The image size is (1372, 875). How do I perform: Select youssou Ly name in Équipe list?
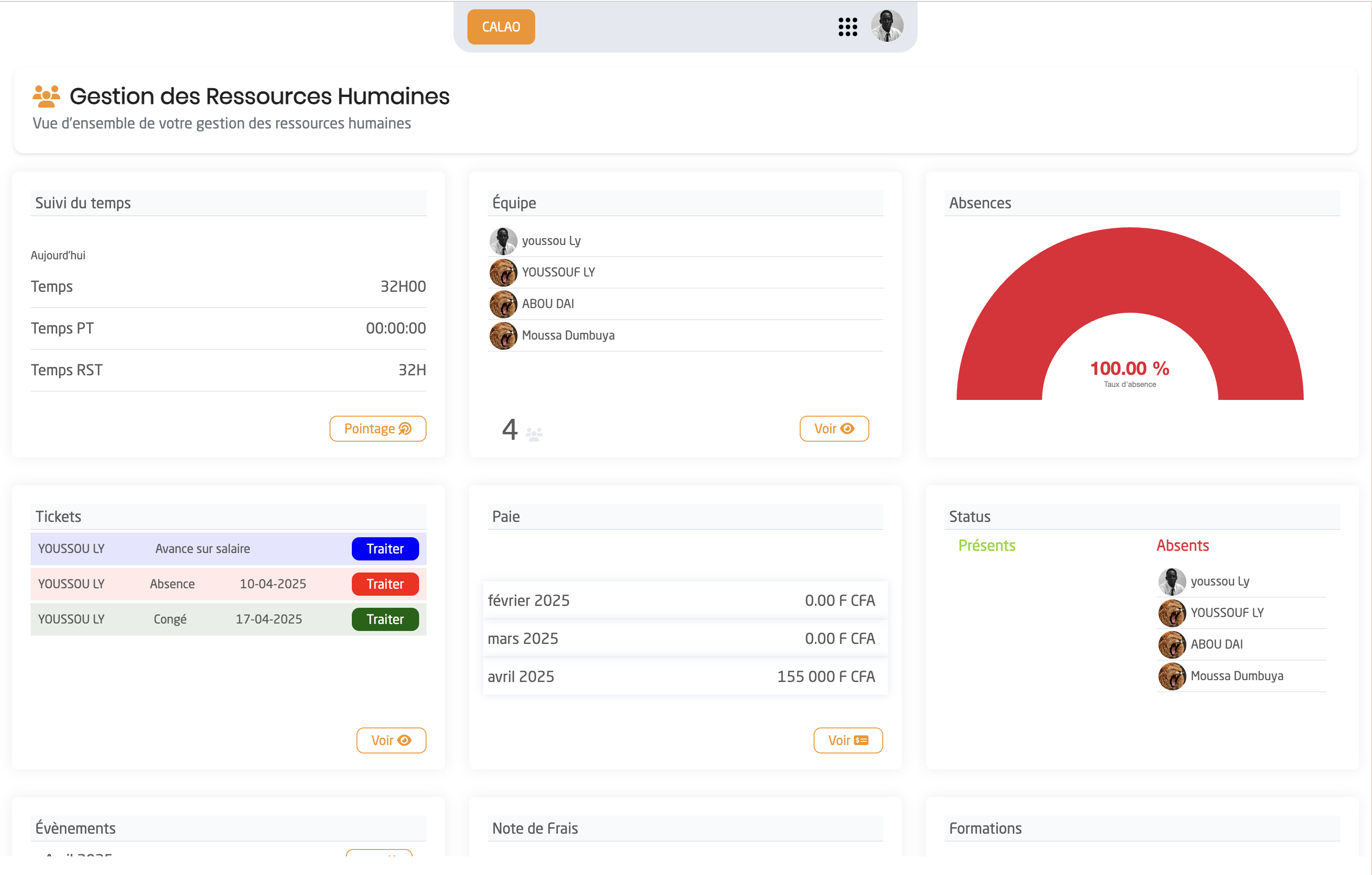click(x=551, y=241)
